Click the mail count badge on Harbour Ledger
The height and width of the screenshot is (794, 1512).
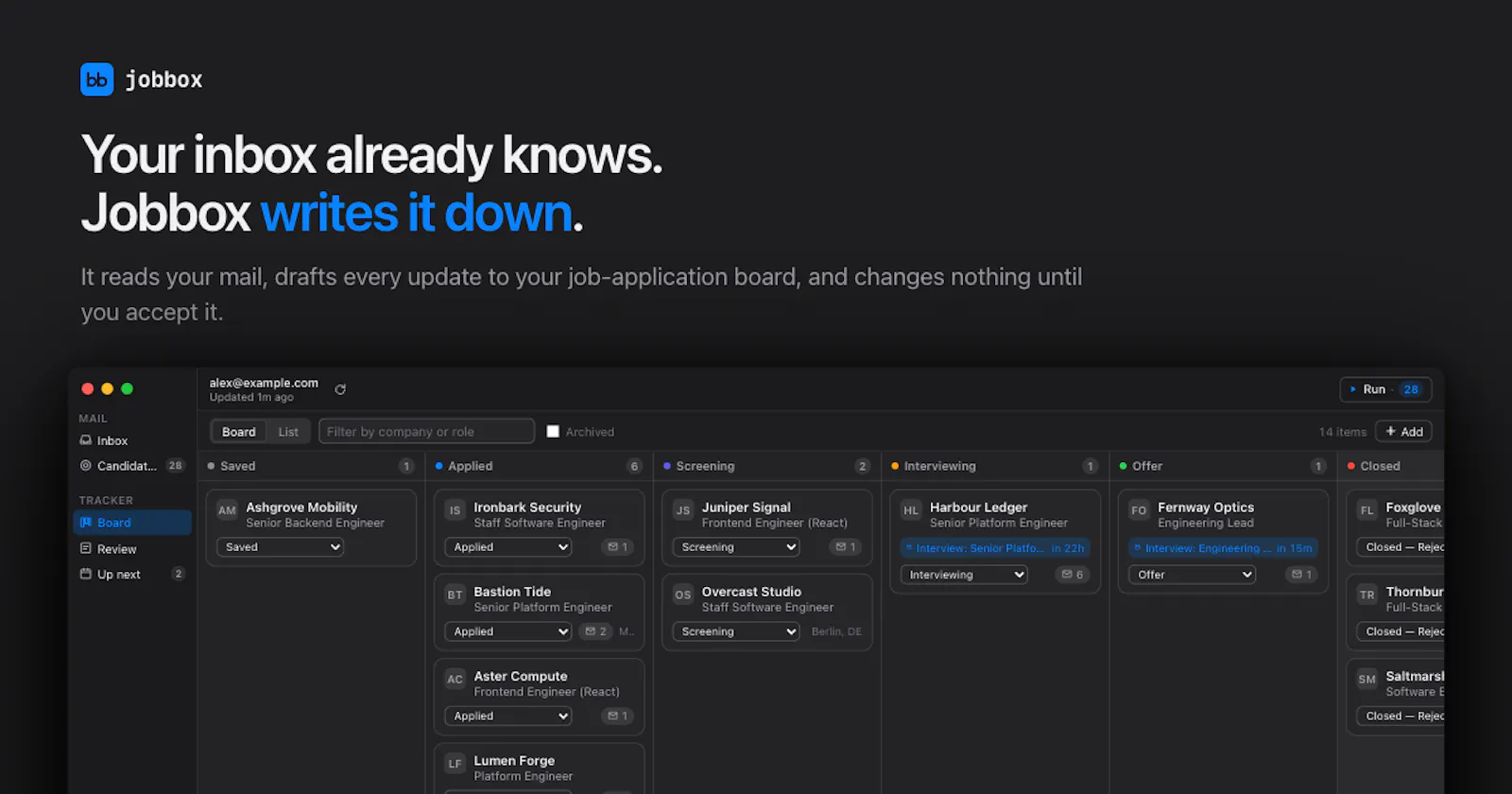1073,575
